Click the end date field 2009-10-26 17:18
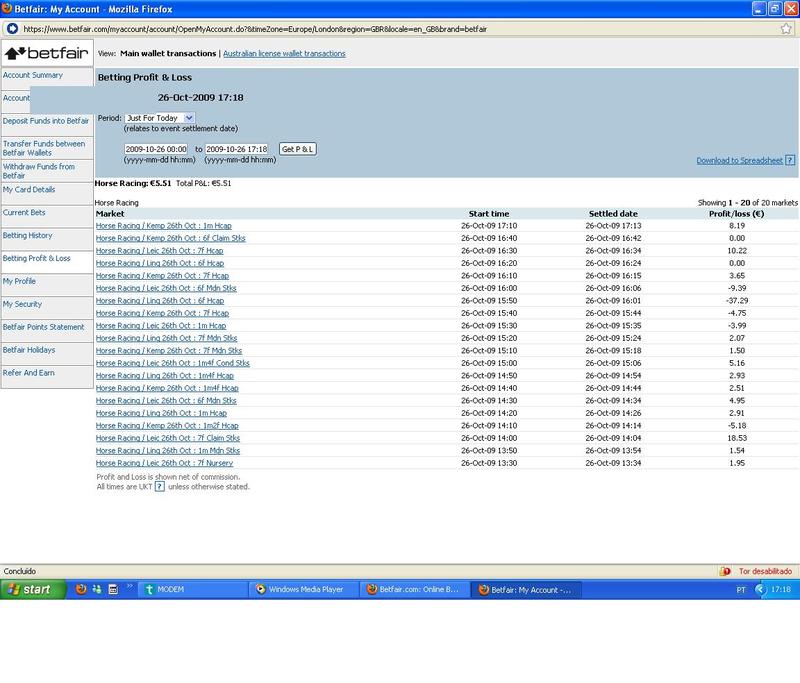 click(x=237, y=149)
